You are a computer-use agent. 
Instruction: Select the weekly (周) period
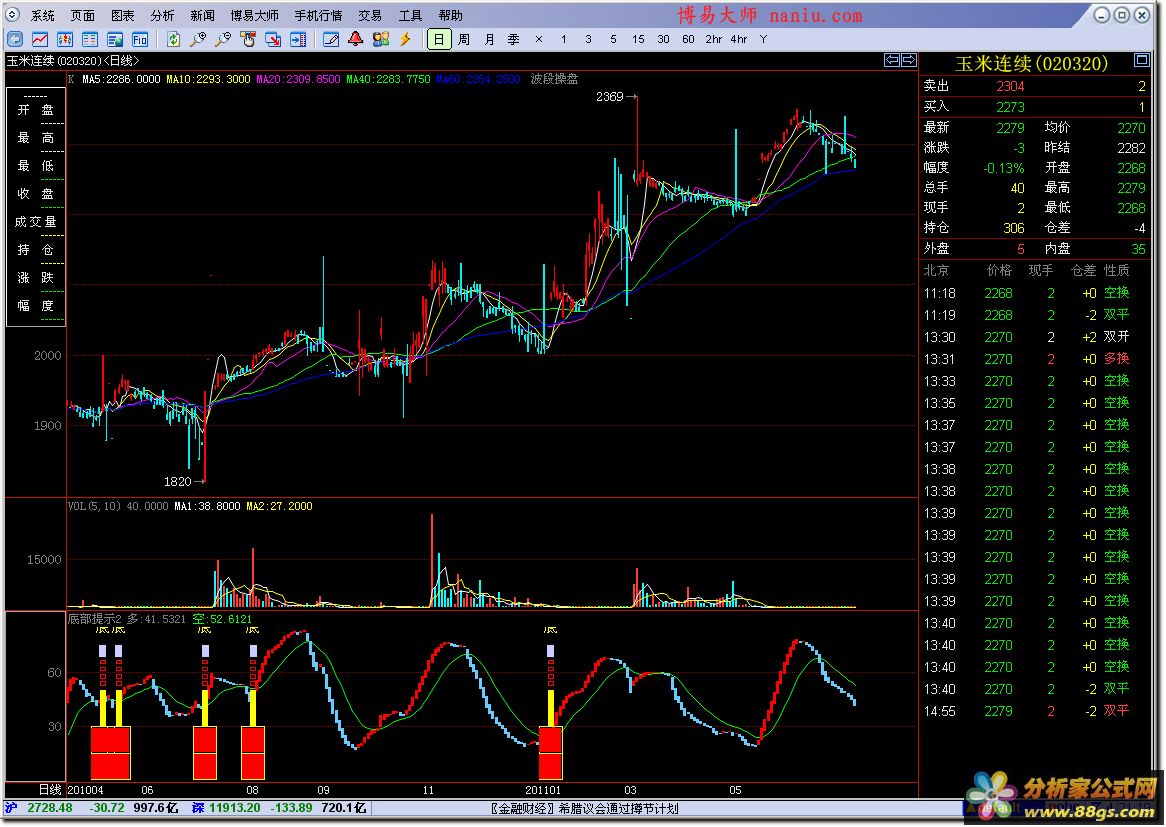tap(464, 39)
